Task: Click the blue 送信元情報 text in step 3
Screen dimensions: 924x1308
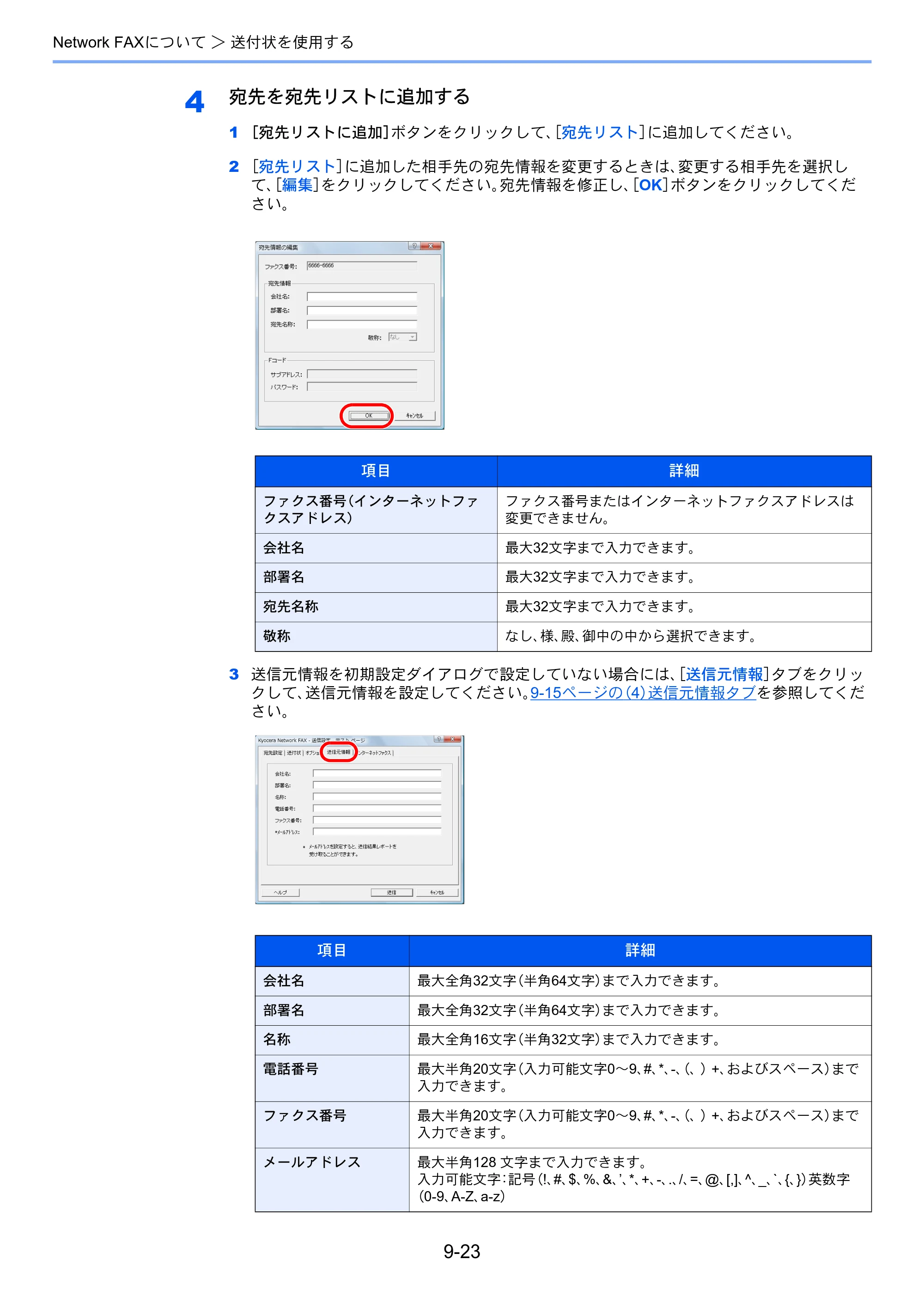Action: (724, 675)
